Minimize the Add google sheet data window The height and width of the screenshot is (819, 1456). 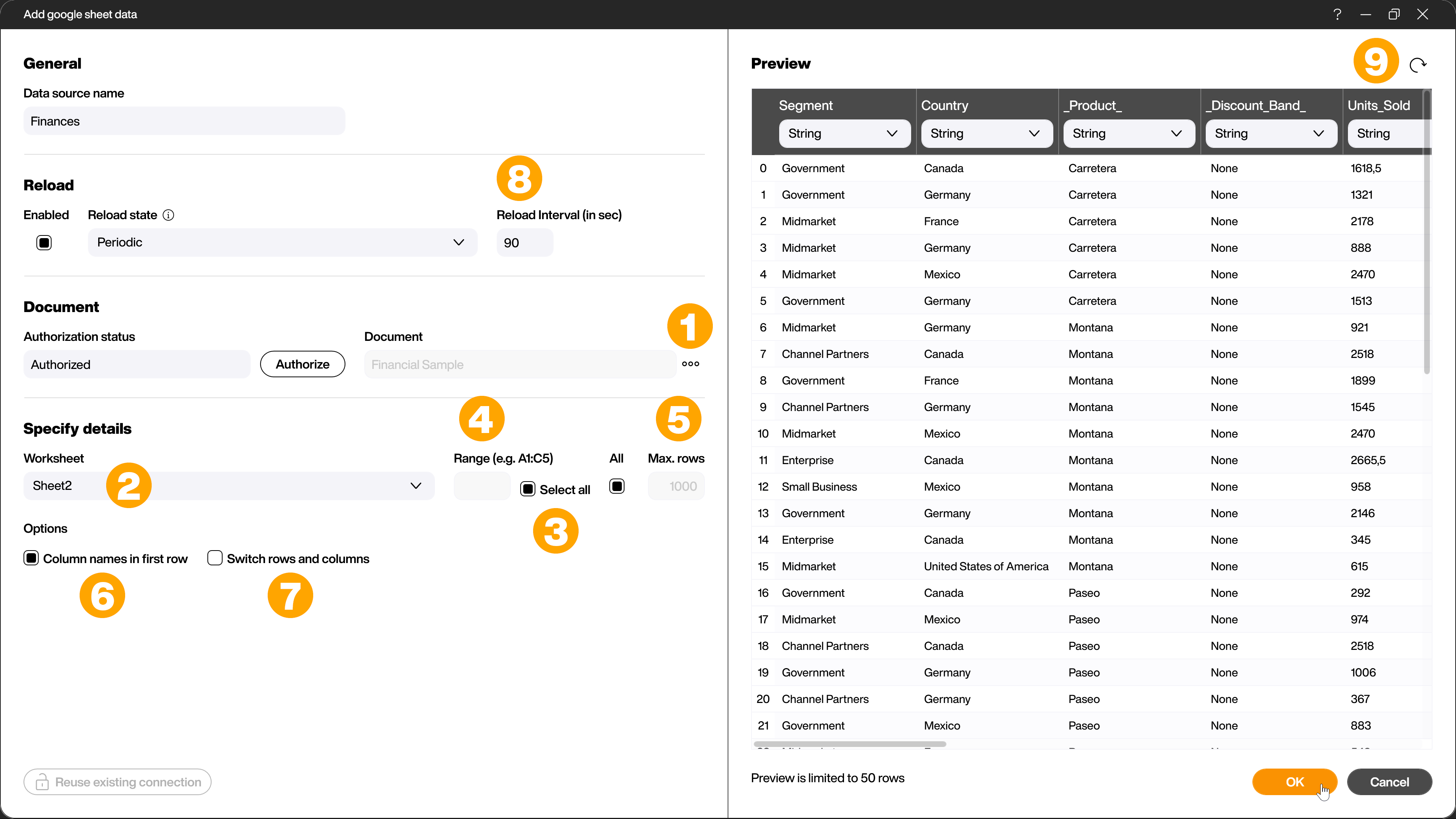pos(1365,15)
